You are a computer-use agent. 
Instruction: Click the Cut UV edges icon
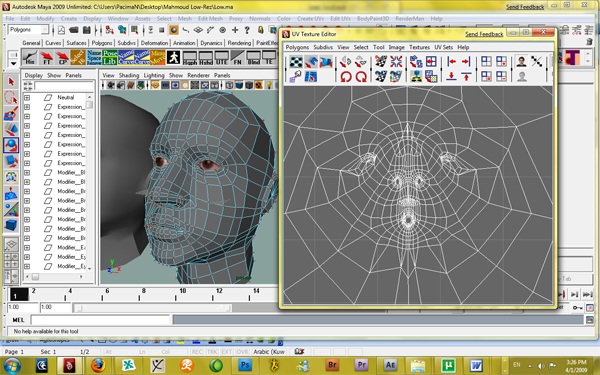click(x=381, y=62)
